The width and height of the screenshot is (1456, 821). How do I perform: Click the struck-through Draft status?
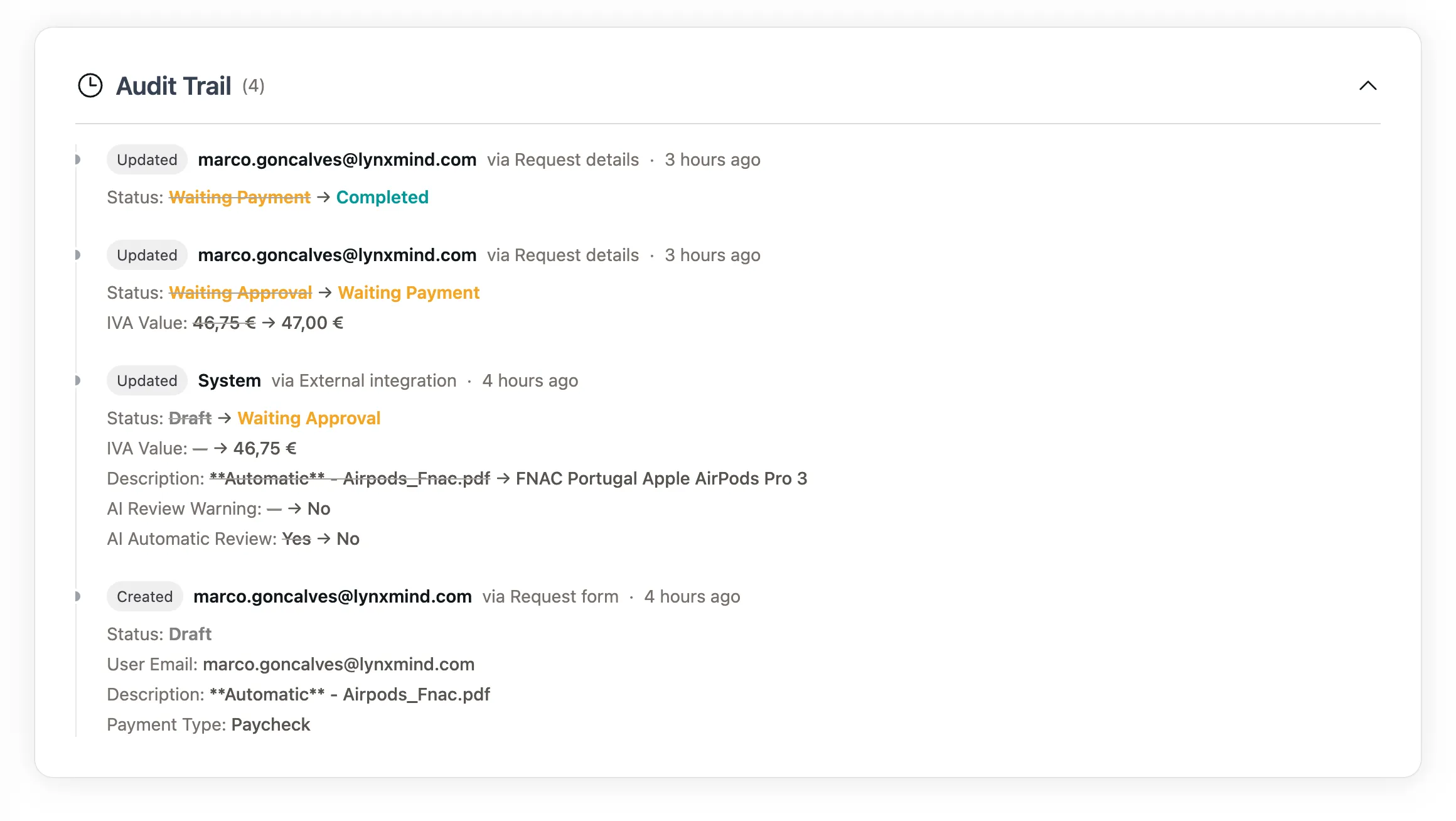pyautogui.click(x=190, y=419)
